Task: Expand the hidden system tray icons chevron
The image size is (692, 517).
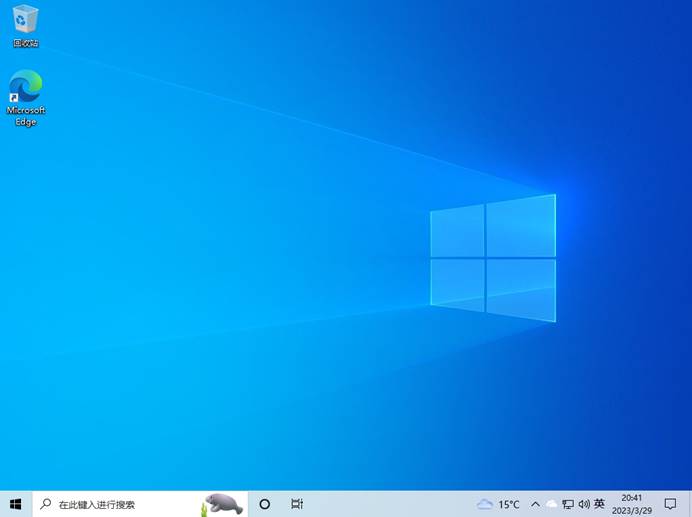Action: point(535,504)
